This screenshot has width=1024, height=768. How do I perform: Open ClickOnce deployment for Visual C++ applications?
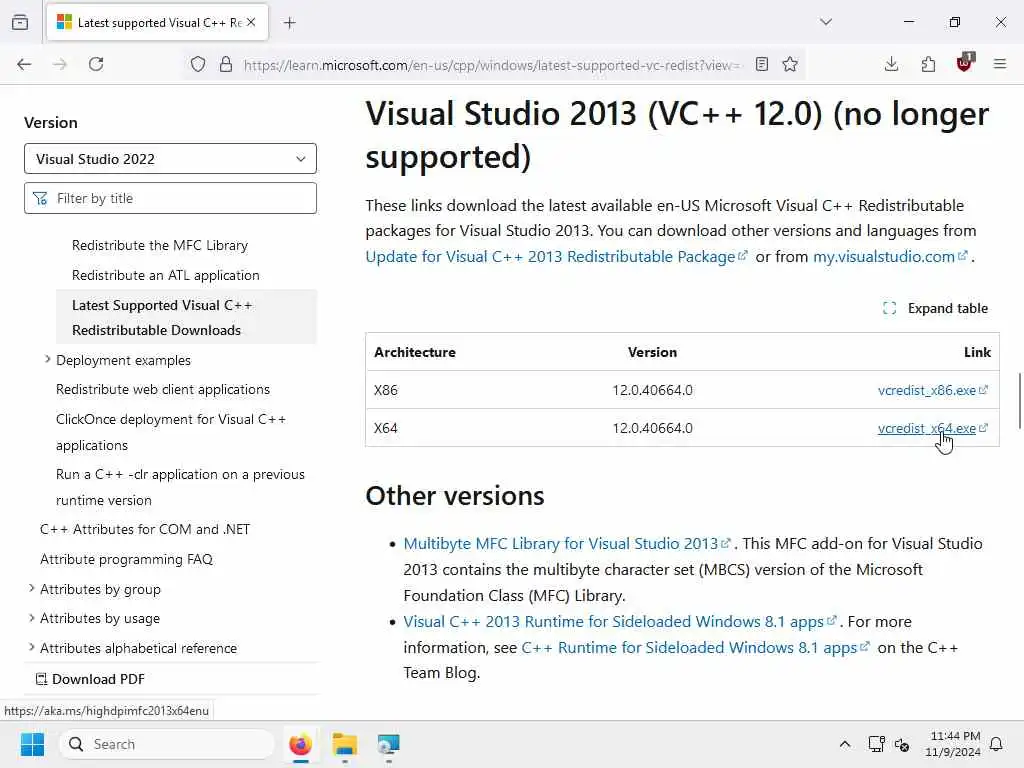tap(171, 432)
